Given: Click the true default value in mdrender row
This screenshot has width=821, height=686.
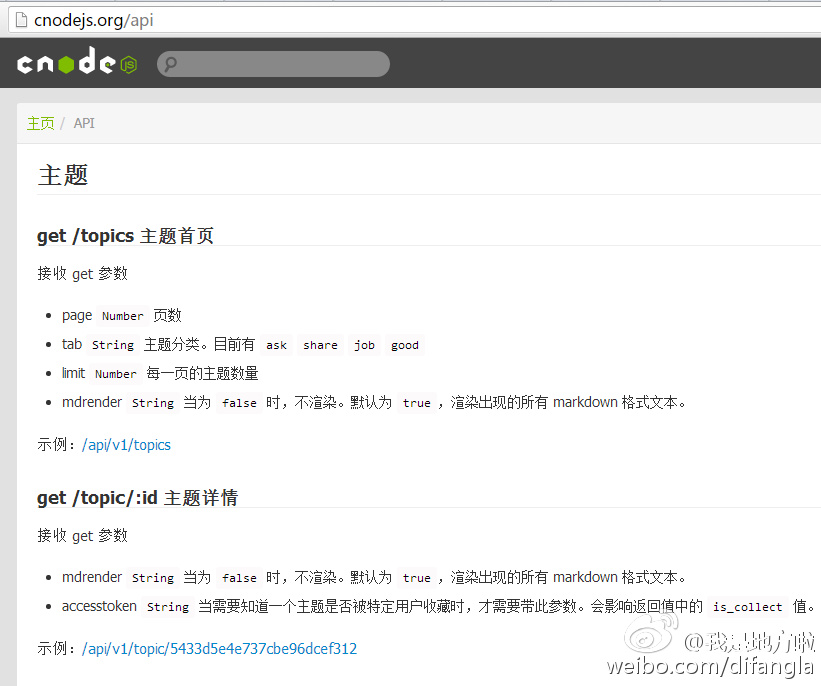Looking at the screenshot, I should (x=416, y=403).
